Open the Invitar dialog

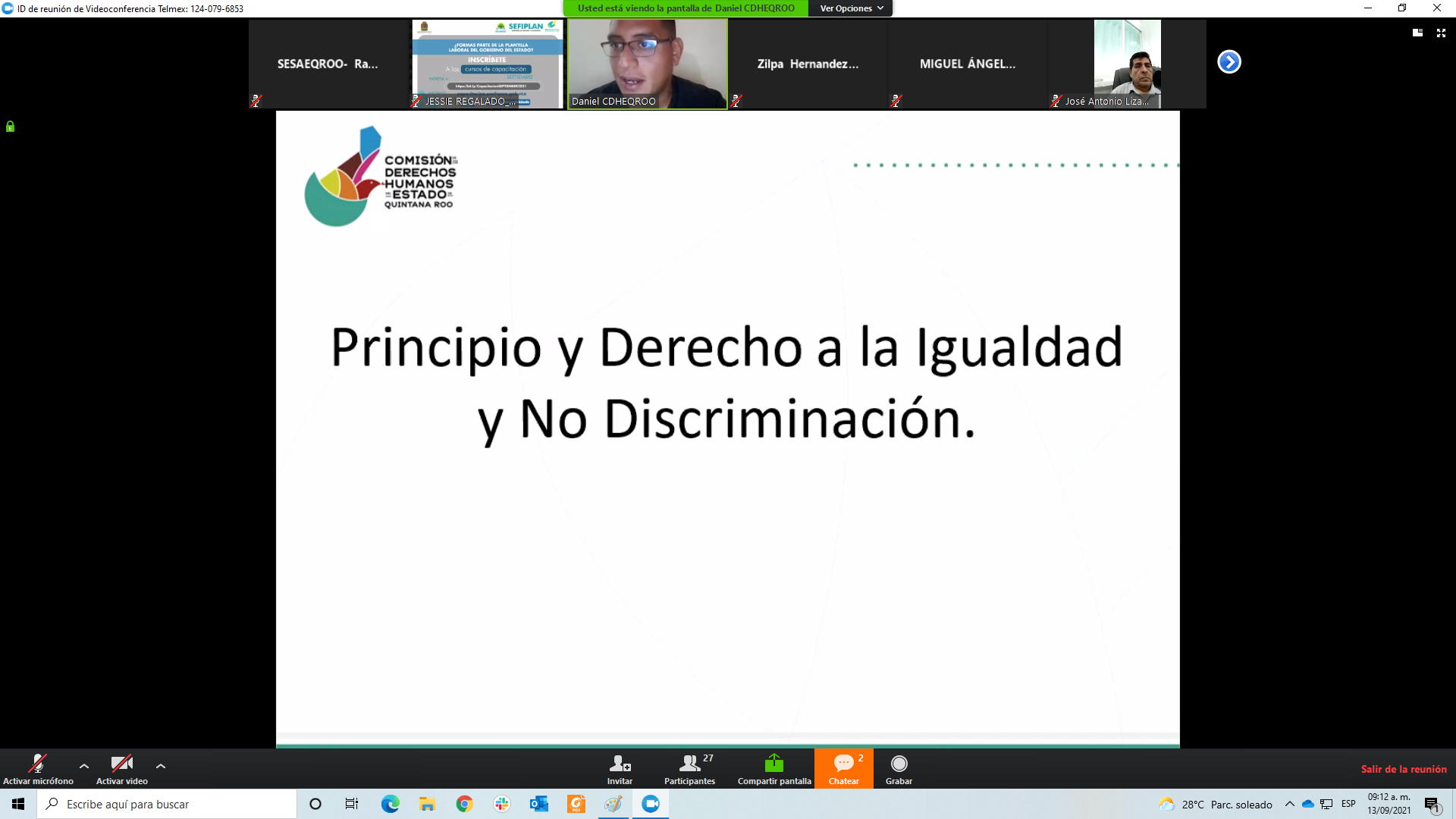[620, 769]
